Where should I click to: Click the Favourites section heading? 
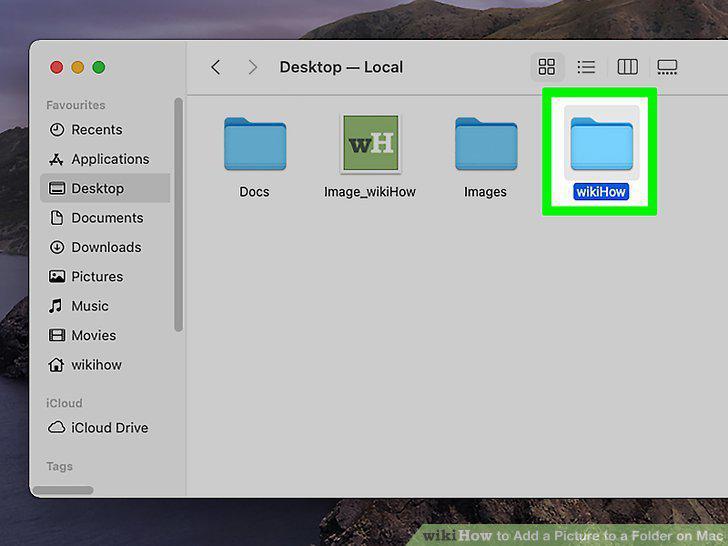pyautogui.click(x=76, y=105)
